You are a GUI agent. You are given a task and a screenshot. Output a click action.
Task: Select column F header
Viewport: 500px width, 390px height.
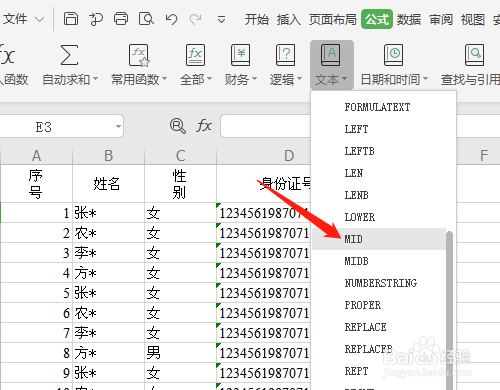pyautogui.click(x=478, y=156)
